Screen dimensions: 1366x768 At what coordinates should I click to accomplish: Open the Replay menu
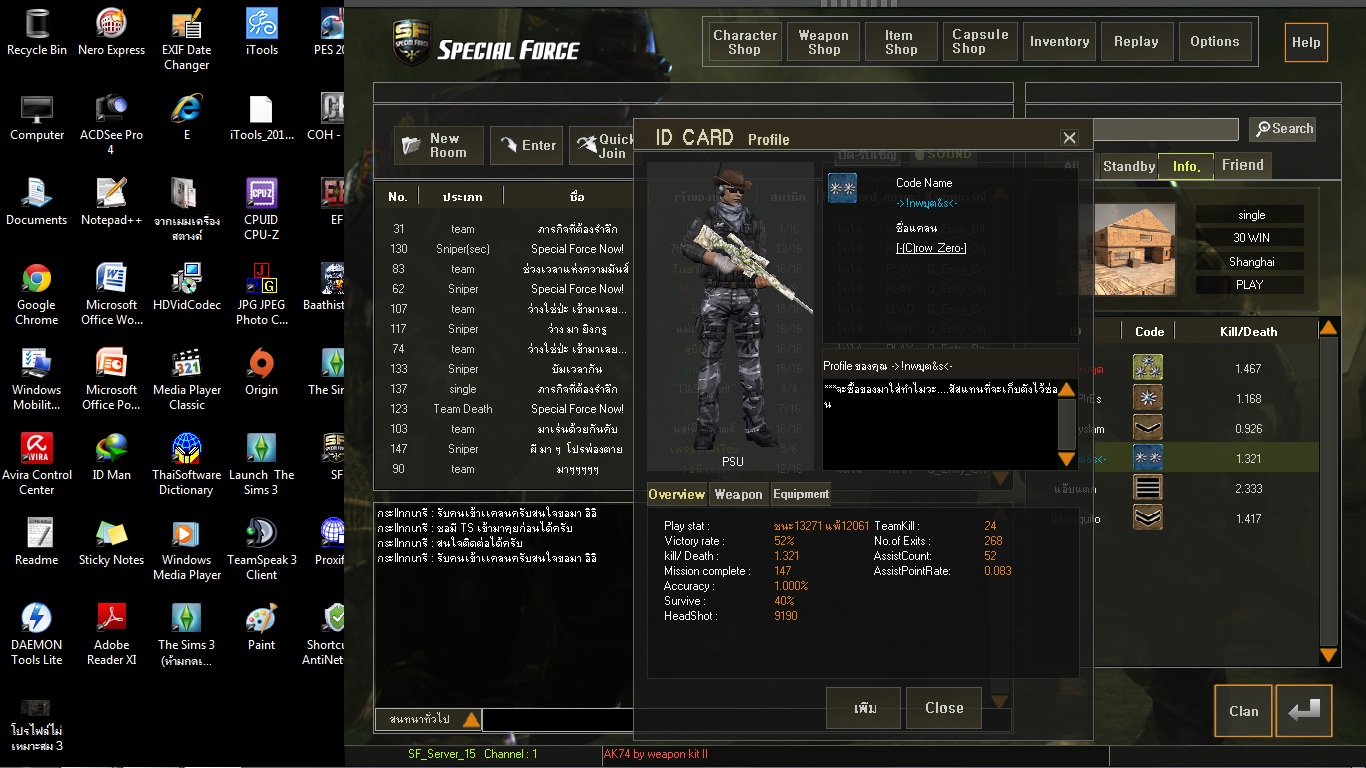click(1136, 42)
